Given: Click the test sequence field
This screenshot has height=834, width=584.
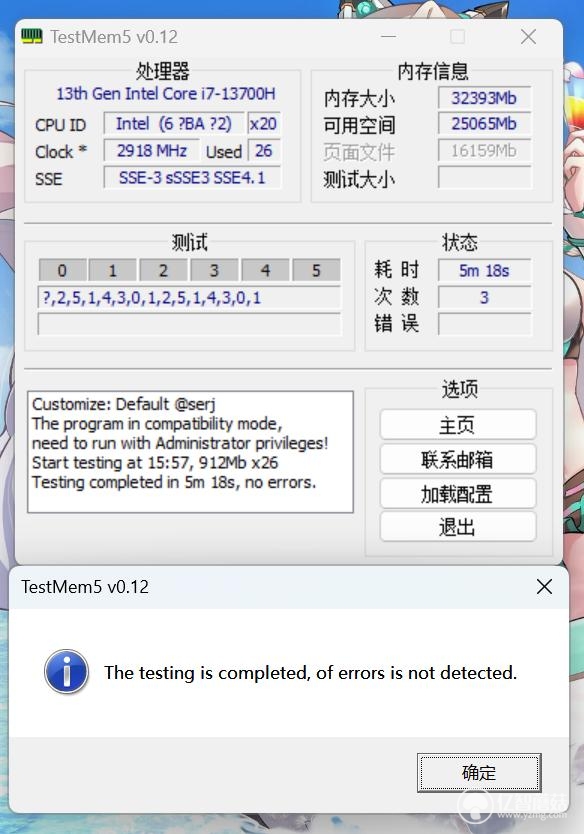Looking at the screenshot, I should coord(189,297).
